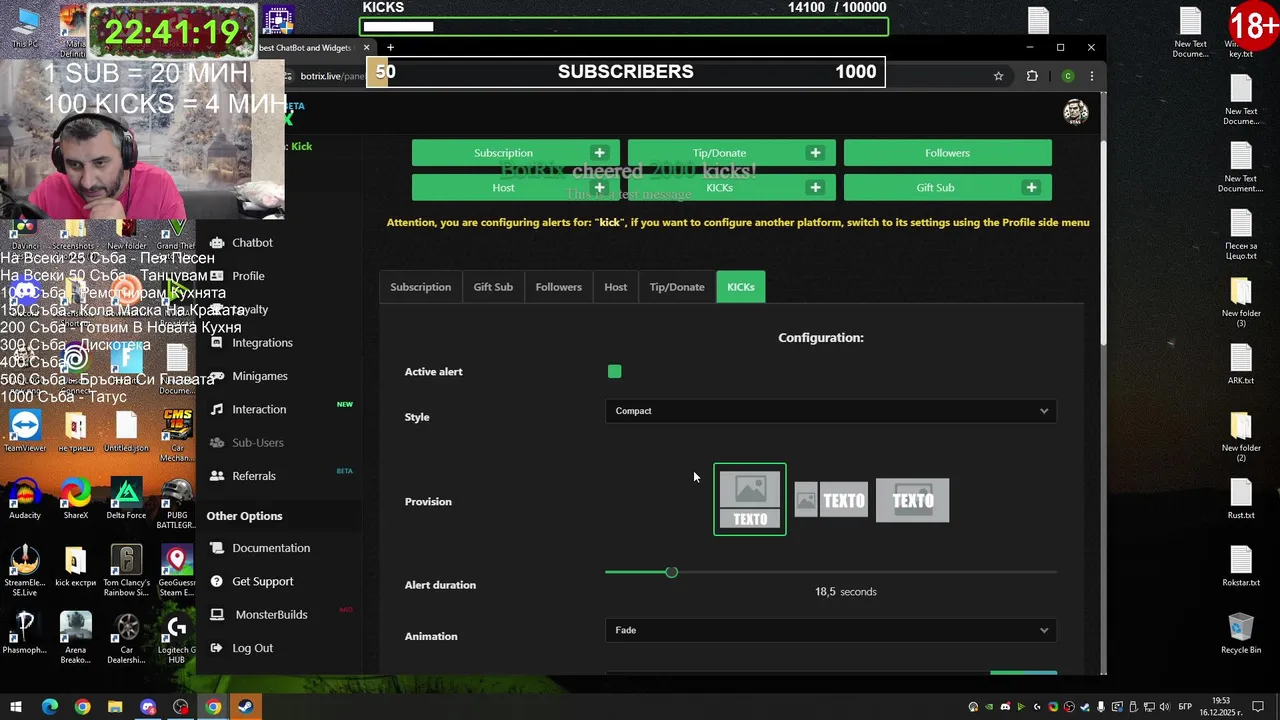Select the TeamViewer desktop shortcut
This screenshot has height=720, width=1280.
[25, 431]
